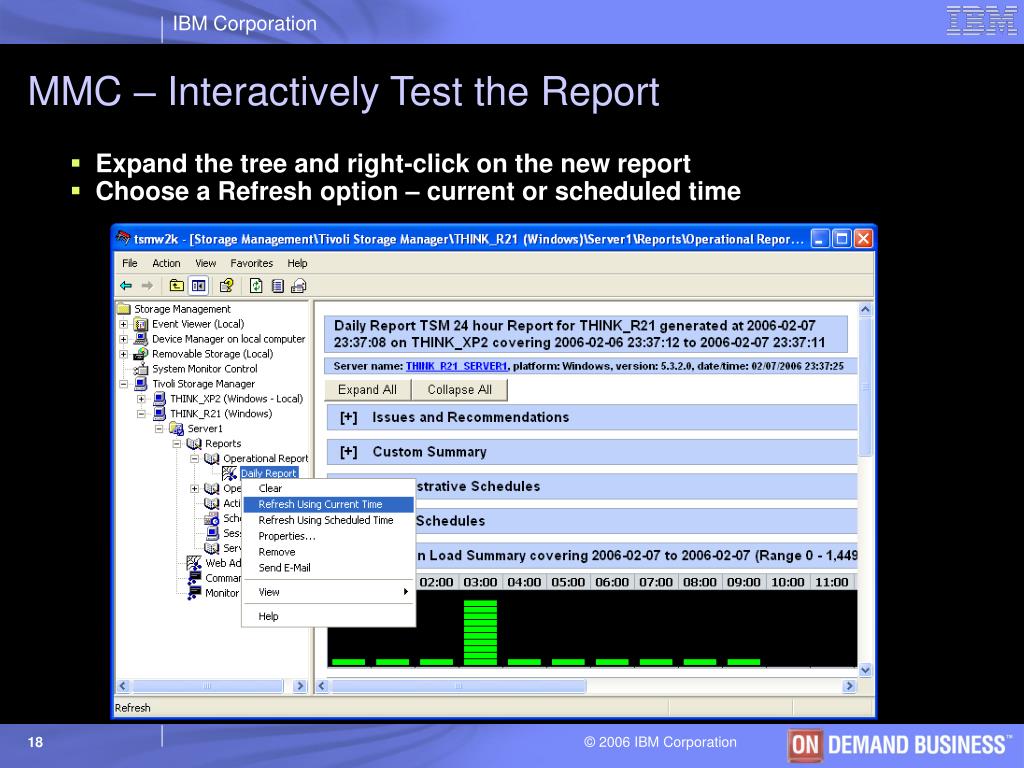Click the Removable Storage (Local) icon
Screen dimensions: 1024x768
pyautogui.click(x=141, y=354)
